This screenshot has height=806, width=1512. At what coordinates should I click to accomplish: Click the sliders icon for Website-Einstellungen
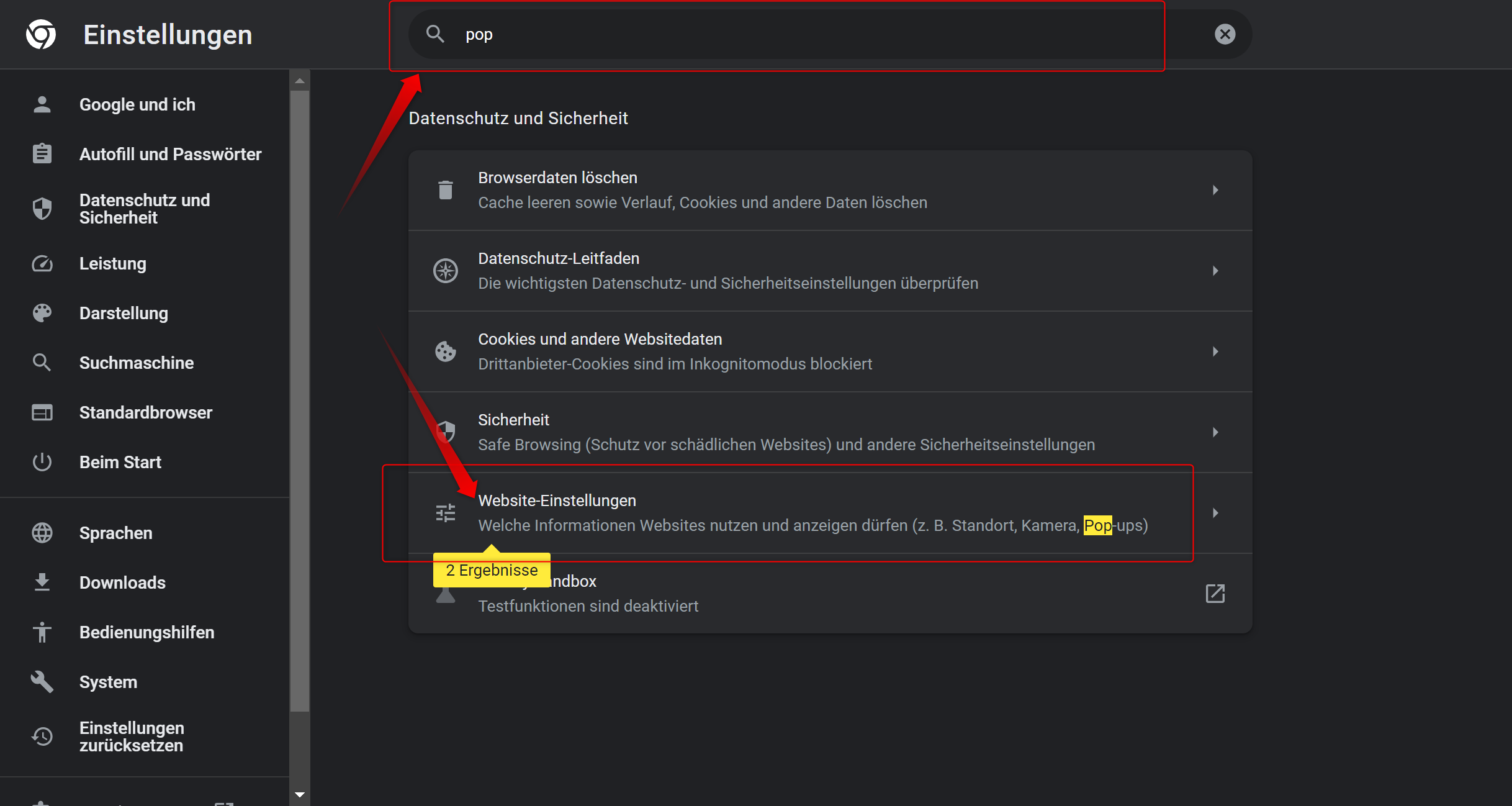tap(445, 513)
